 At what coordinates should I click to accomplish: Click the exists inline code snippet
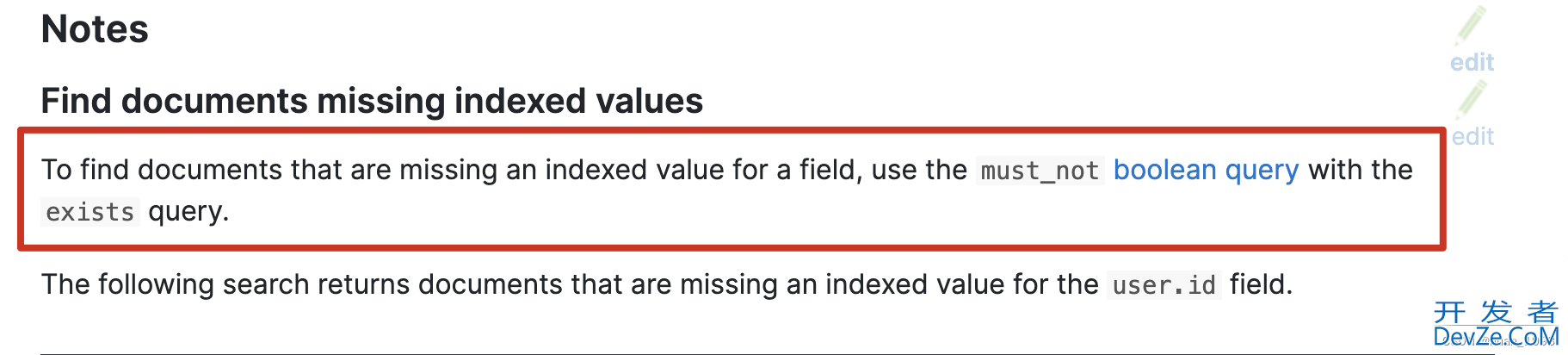[x=90, y=212]
